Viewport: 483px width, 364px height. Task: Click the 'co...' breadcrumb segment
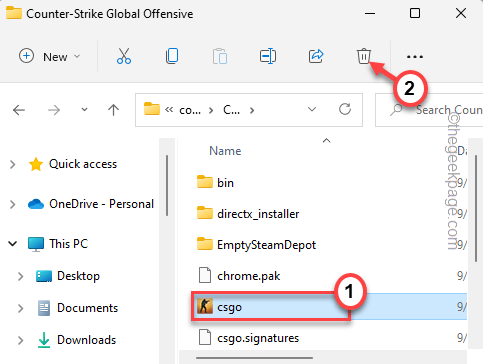(x=190, y=110)
